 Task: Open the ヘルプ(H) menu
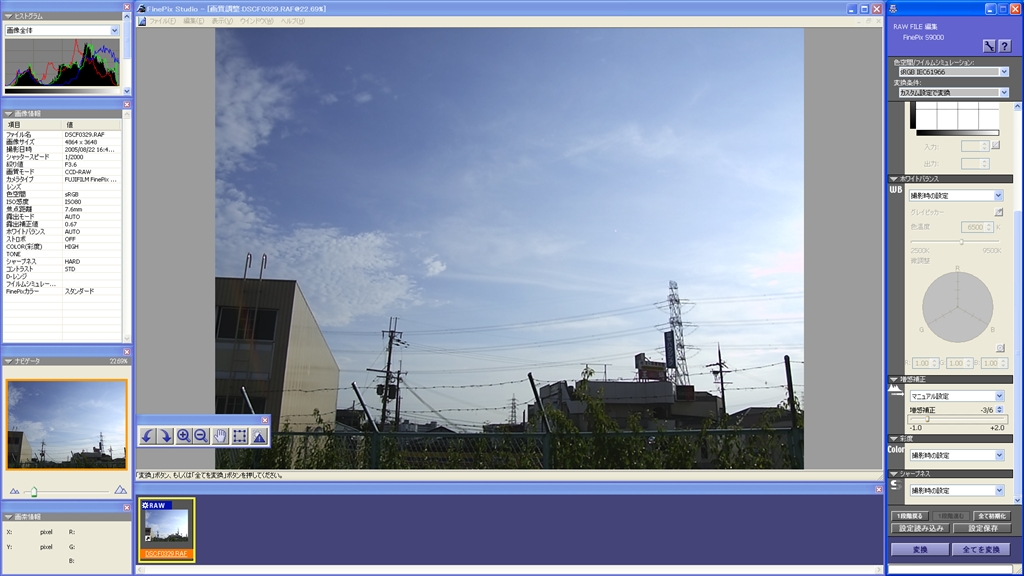293,21
